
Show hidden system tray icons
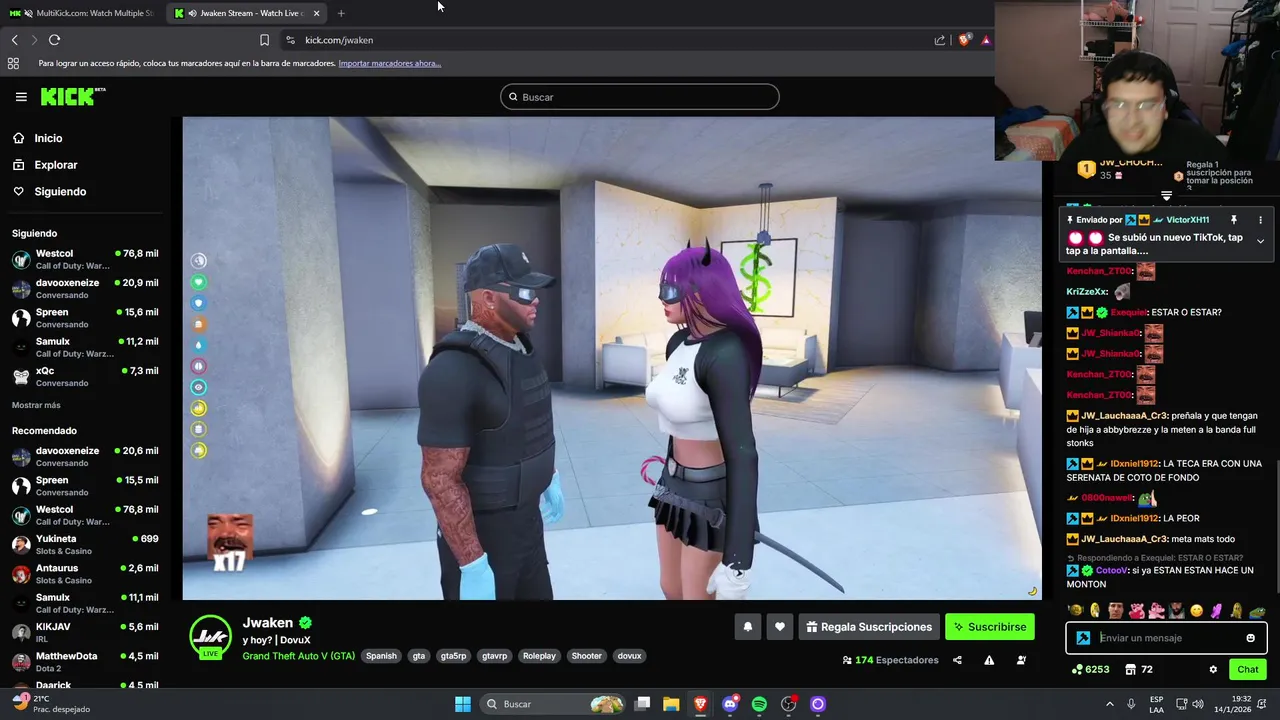(x=1112, y=704)
